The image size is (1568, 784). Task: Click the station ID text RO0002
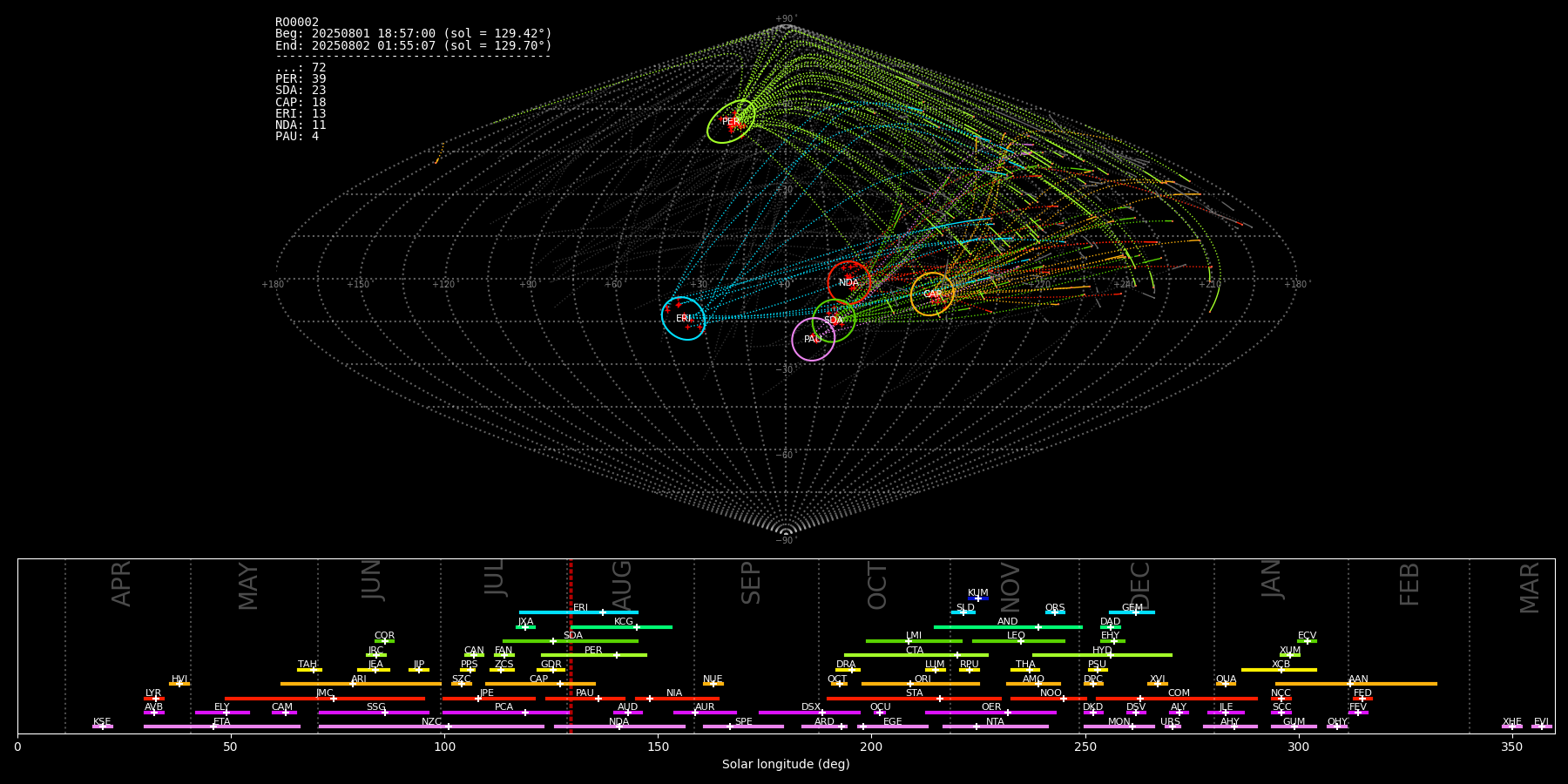[297, 22]
